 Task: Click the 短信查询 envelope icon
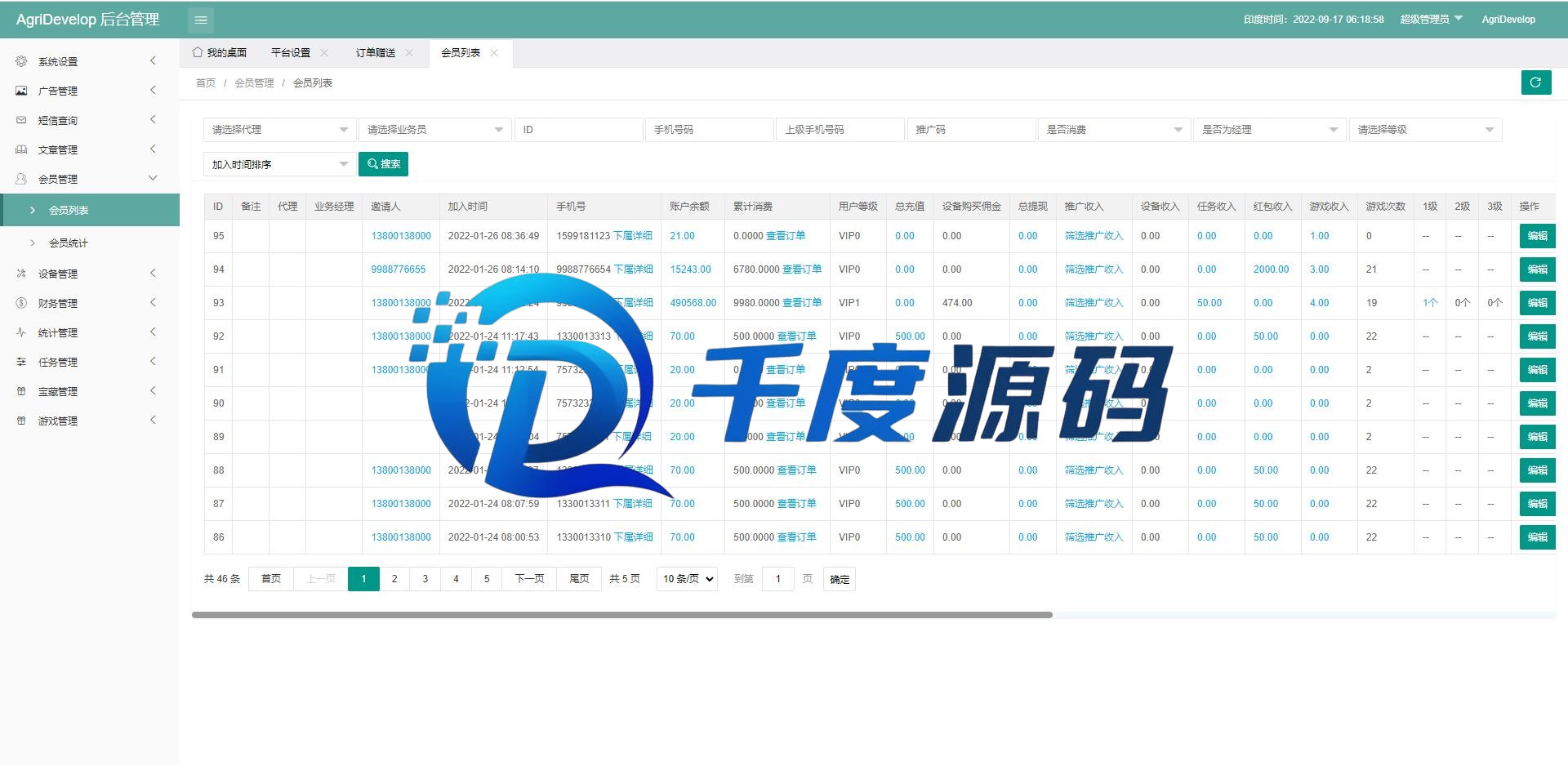(22, 120)
